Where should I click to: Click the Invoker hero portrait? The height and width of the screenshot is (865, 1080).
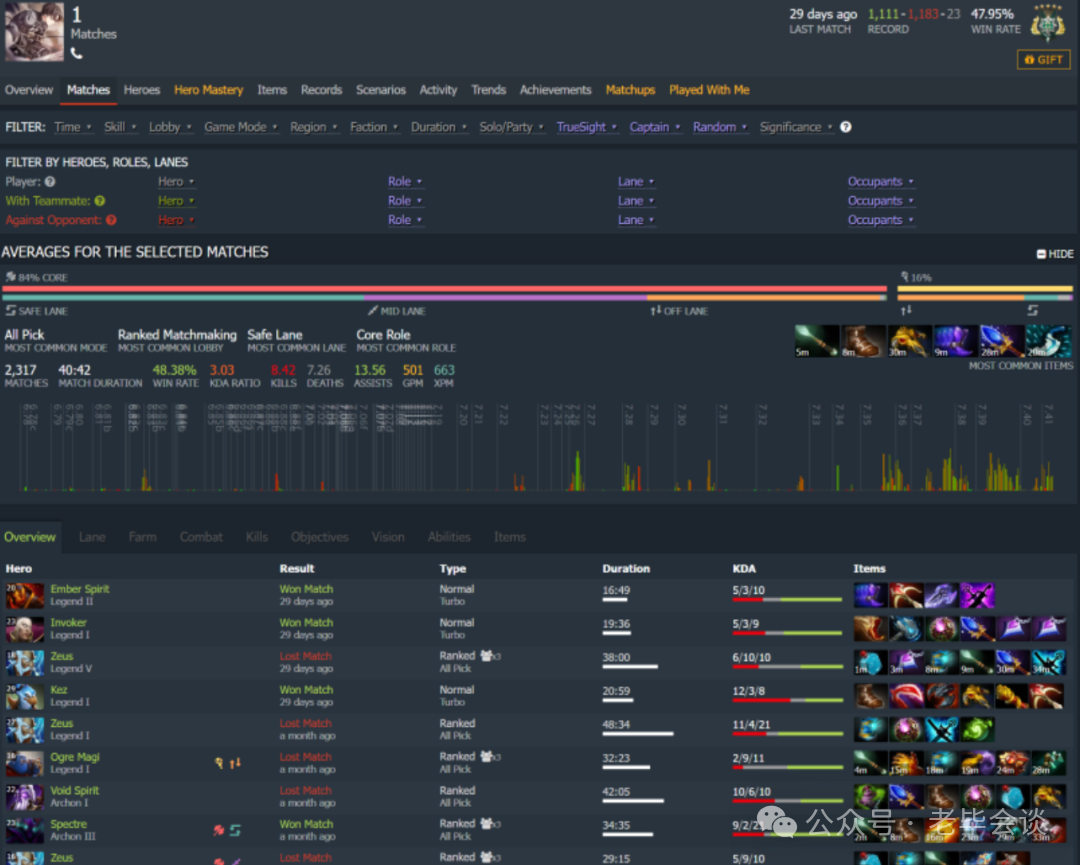[x=25, y=629]
